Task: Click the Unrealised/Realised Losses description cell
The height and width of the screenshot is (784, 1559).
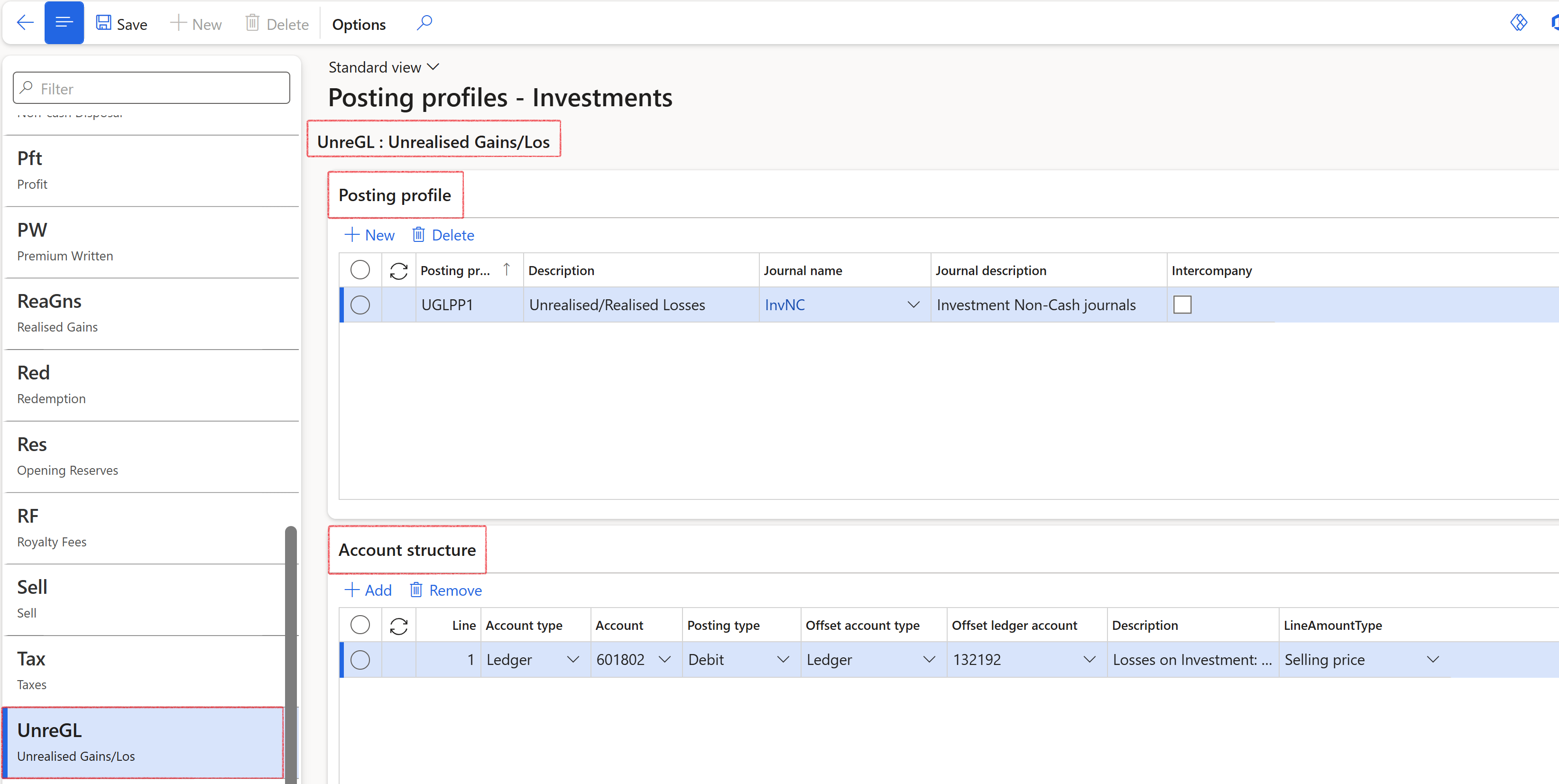Action: coord(641,304)
